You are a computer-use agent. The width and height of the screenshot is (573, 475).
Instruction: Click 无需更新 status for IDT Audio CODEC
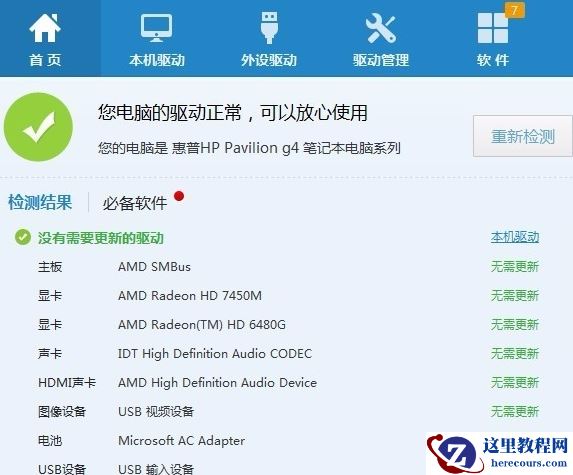tap(515, 353)
